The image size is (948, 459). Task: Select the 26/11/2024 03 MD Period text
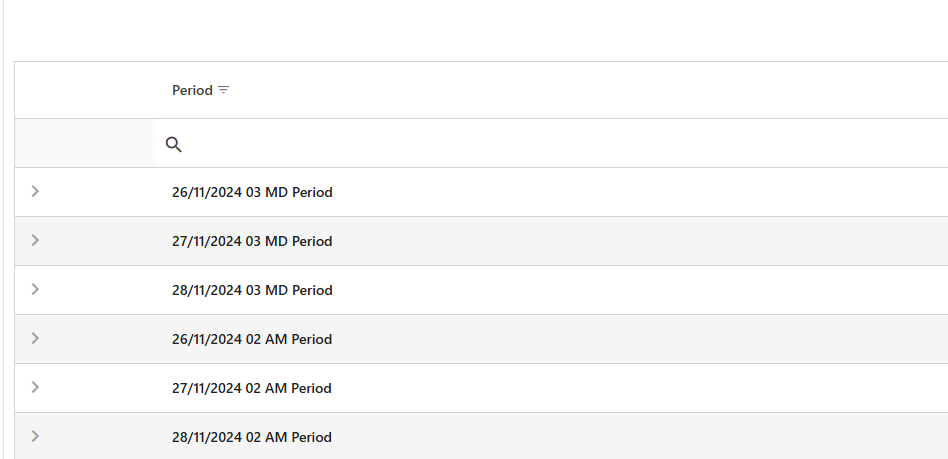click(x=252, y=192)
